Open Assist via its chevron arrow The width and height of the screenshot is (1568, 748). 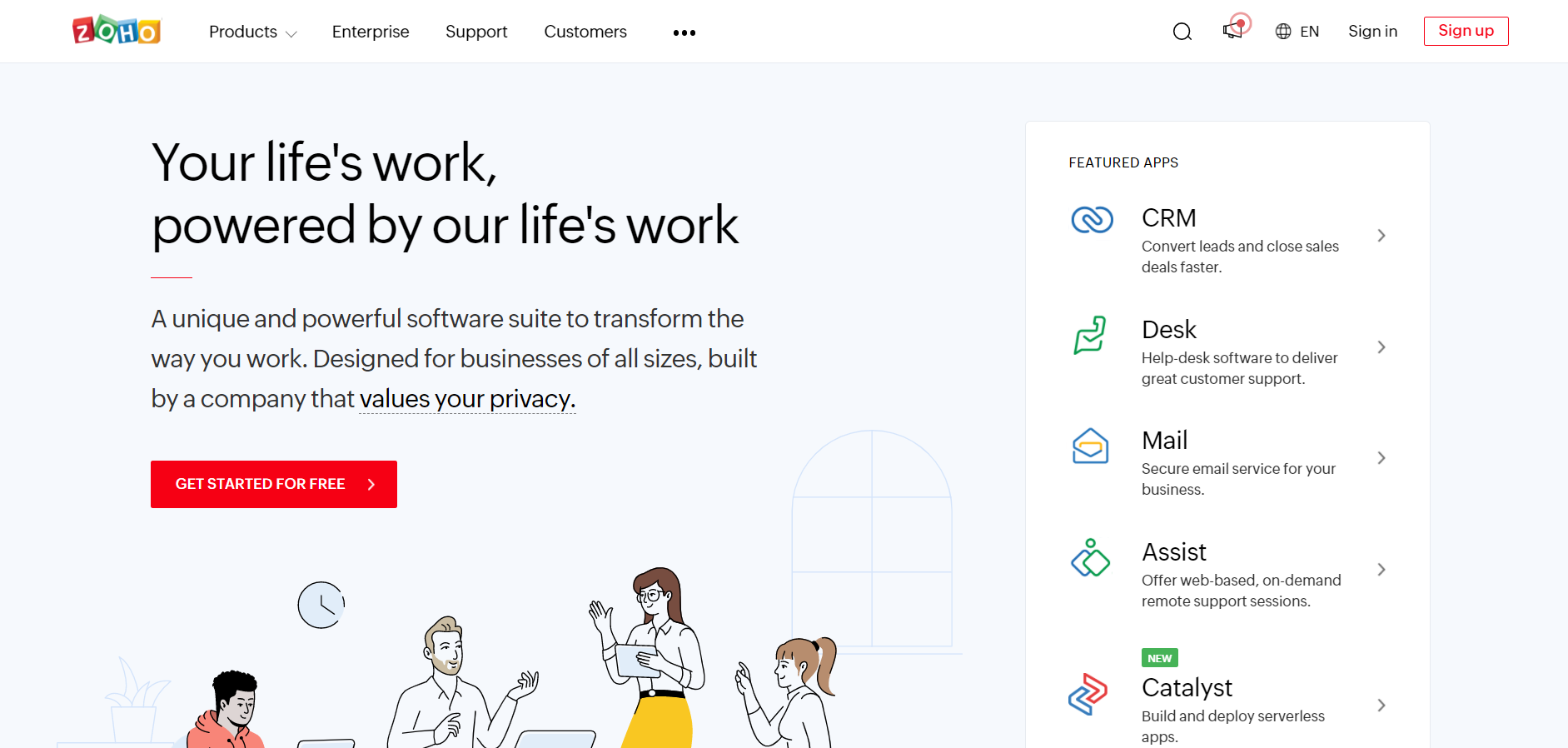[1381, 570]
